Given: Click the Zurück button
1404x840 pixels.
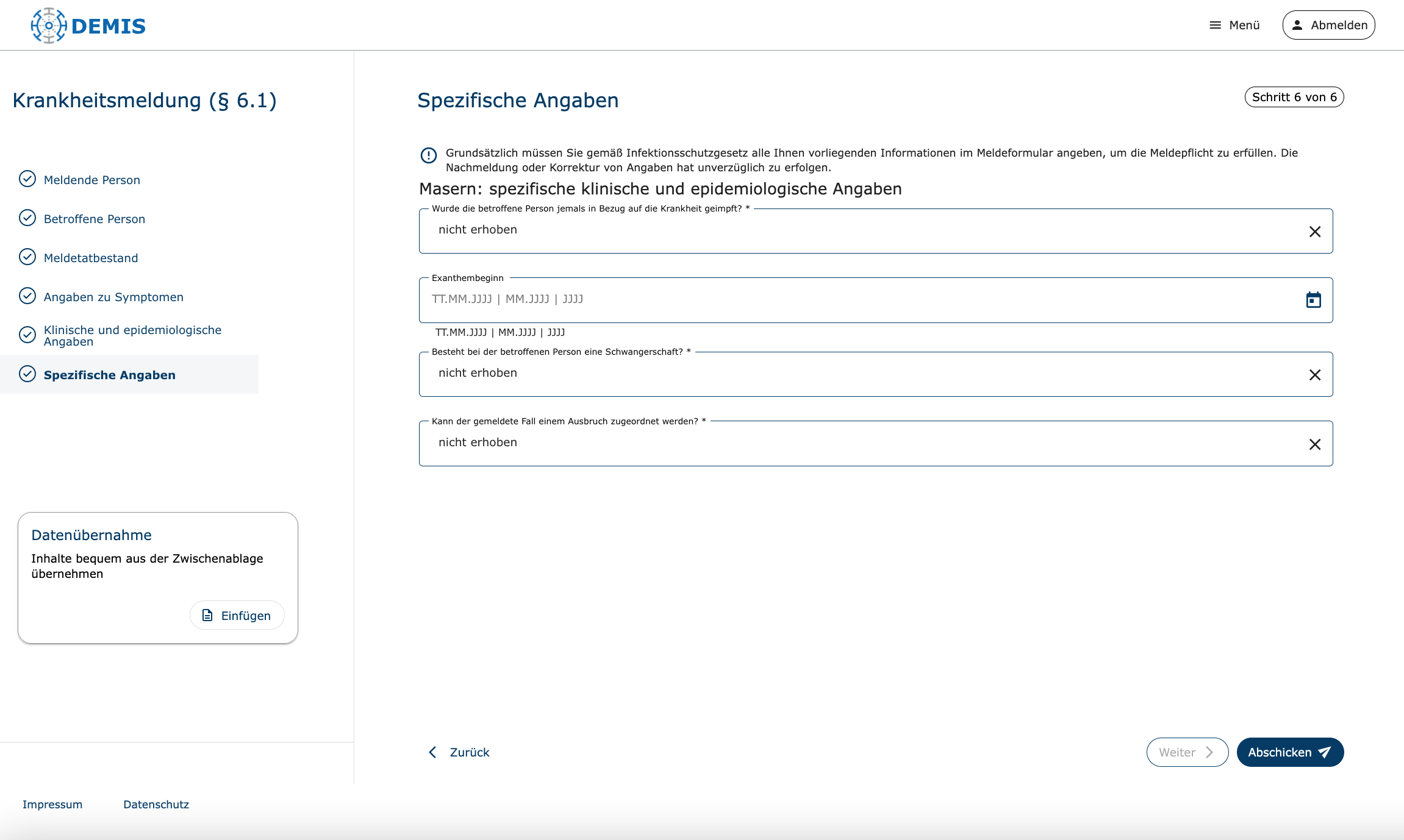Looking at the screenshot, I should pos(459,752).
